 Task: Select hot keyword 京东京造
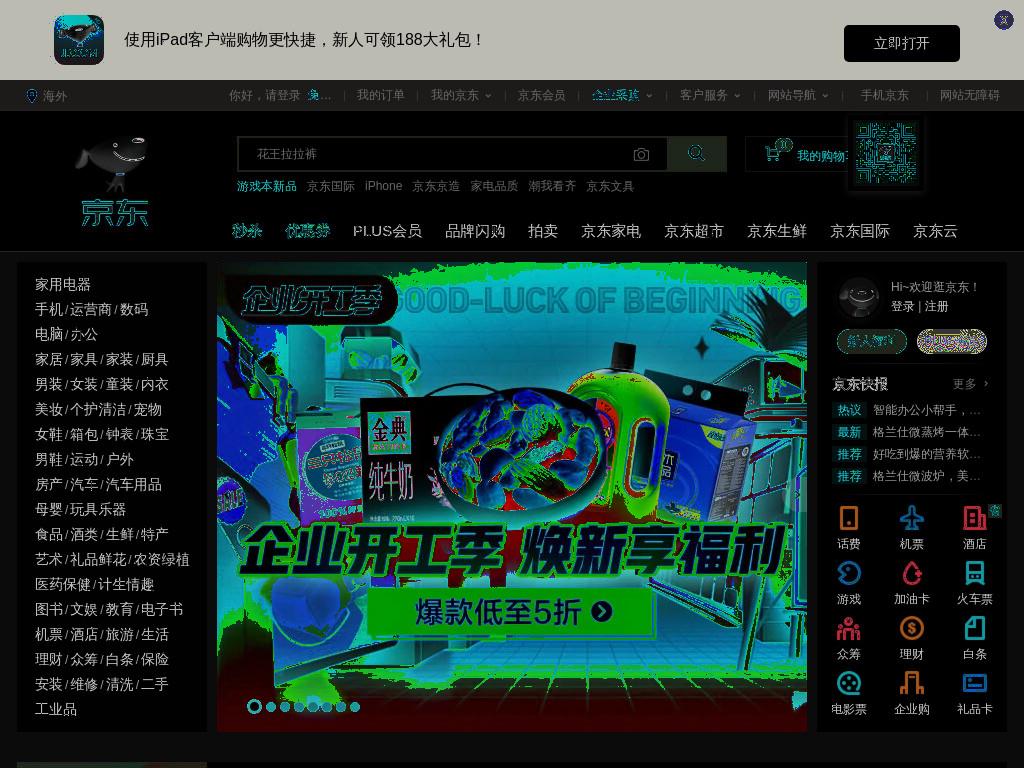click(x=436, y=186)
